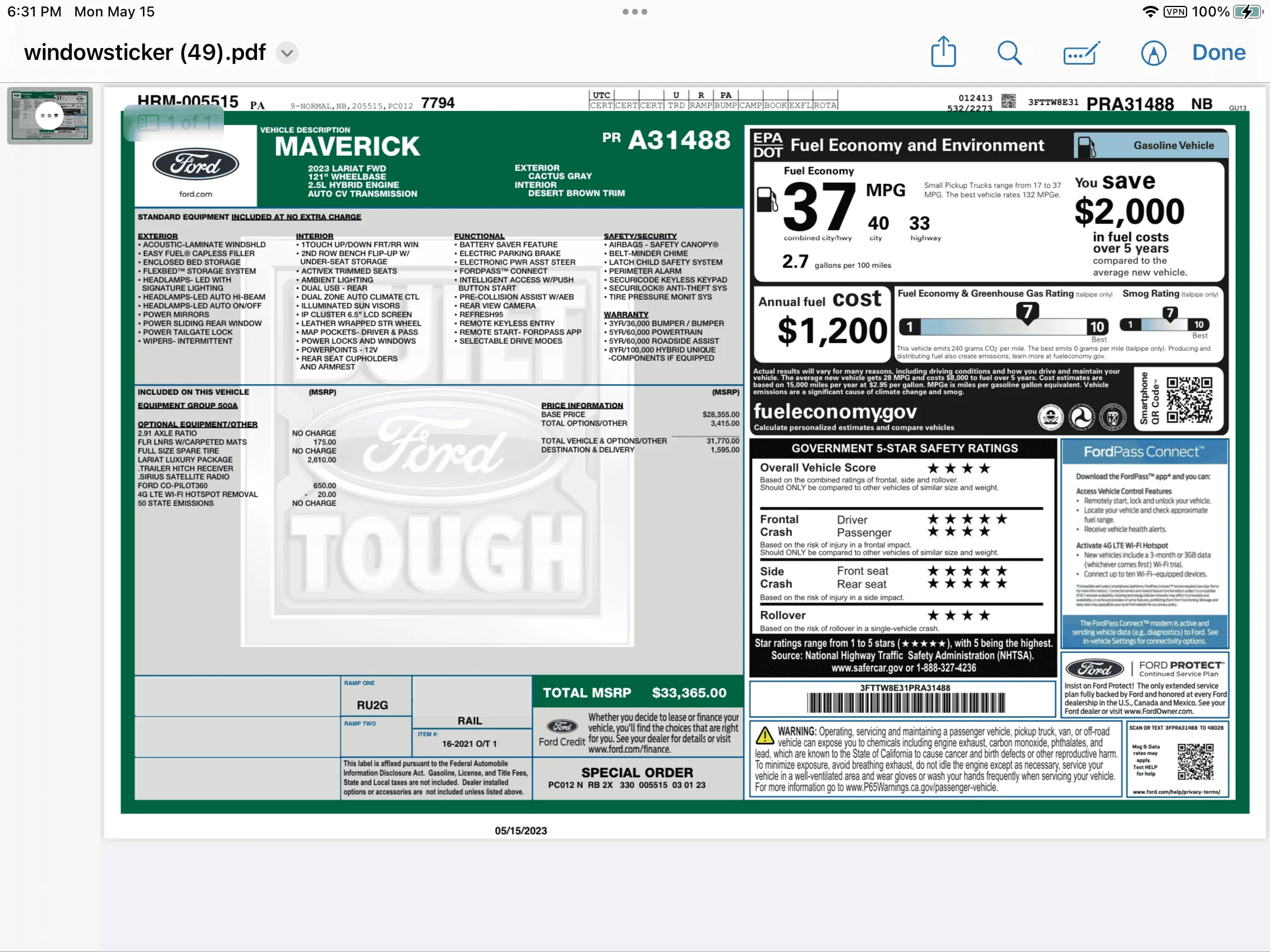Open the form fill markup icon
The width and height of the screenshot is (1270, 952).
tap(1082, 53)
